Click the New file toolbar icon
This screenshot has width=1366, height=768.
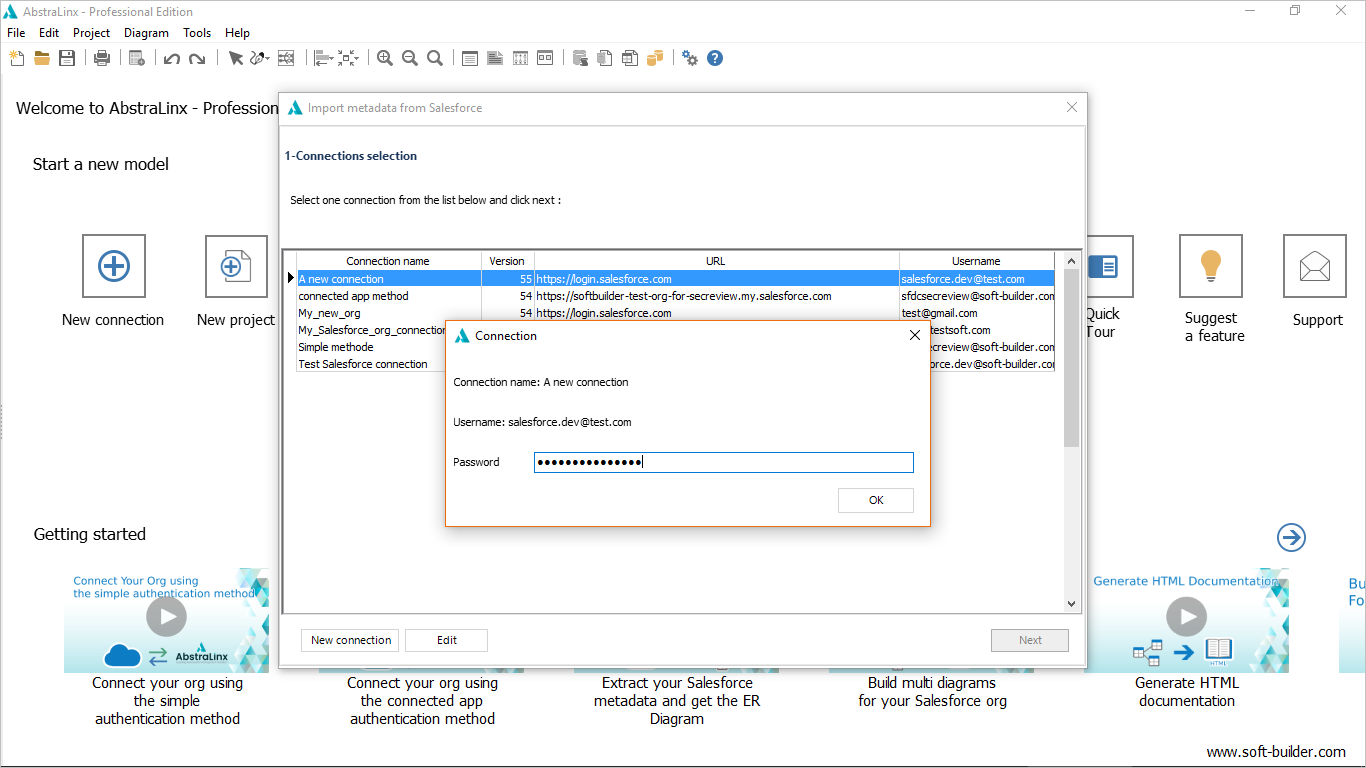coord(16,58)
